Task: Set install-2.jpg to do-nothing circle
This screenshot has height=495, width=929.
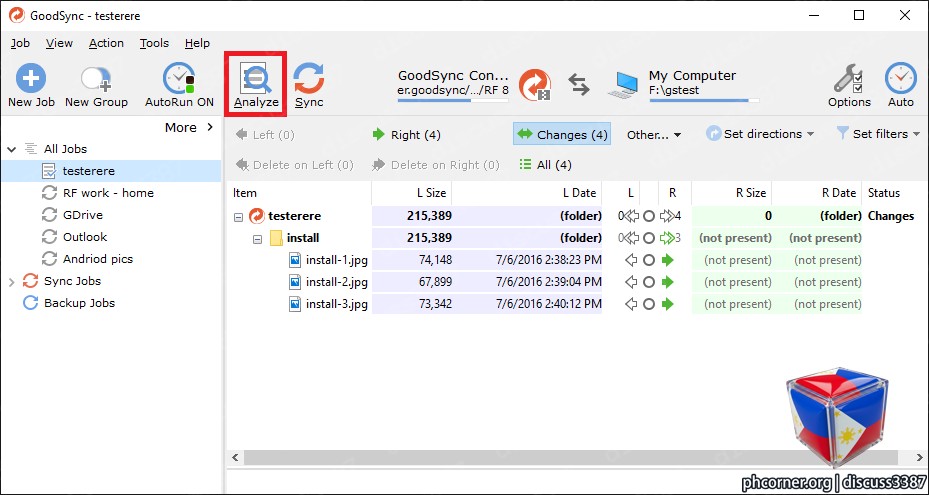Action: 649,282
